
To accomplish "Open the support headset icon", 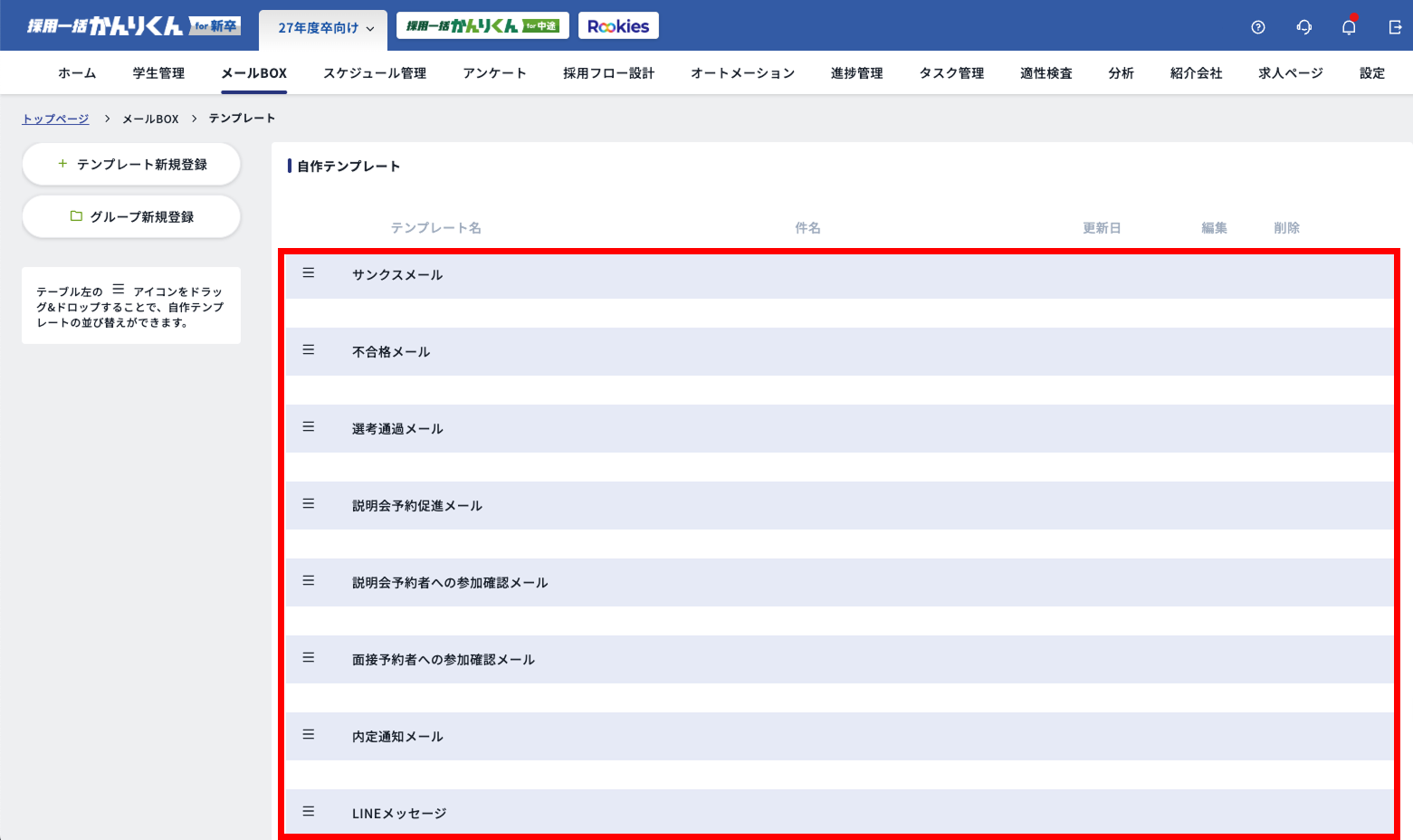I will pos(1303,27).
